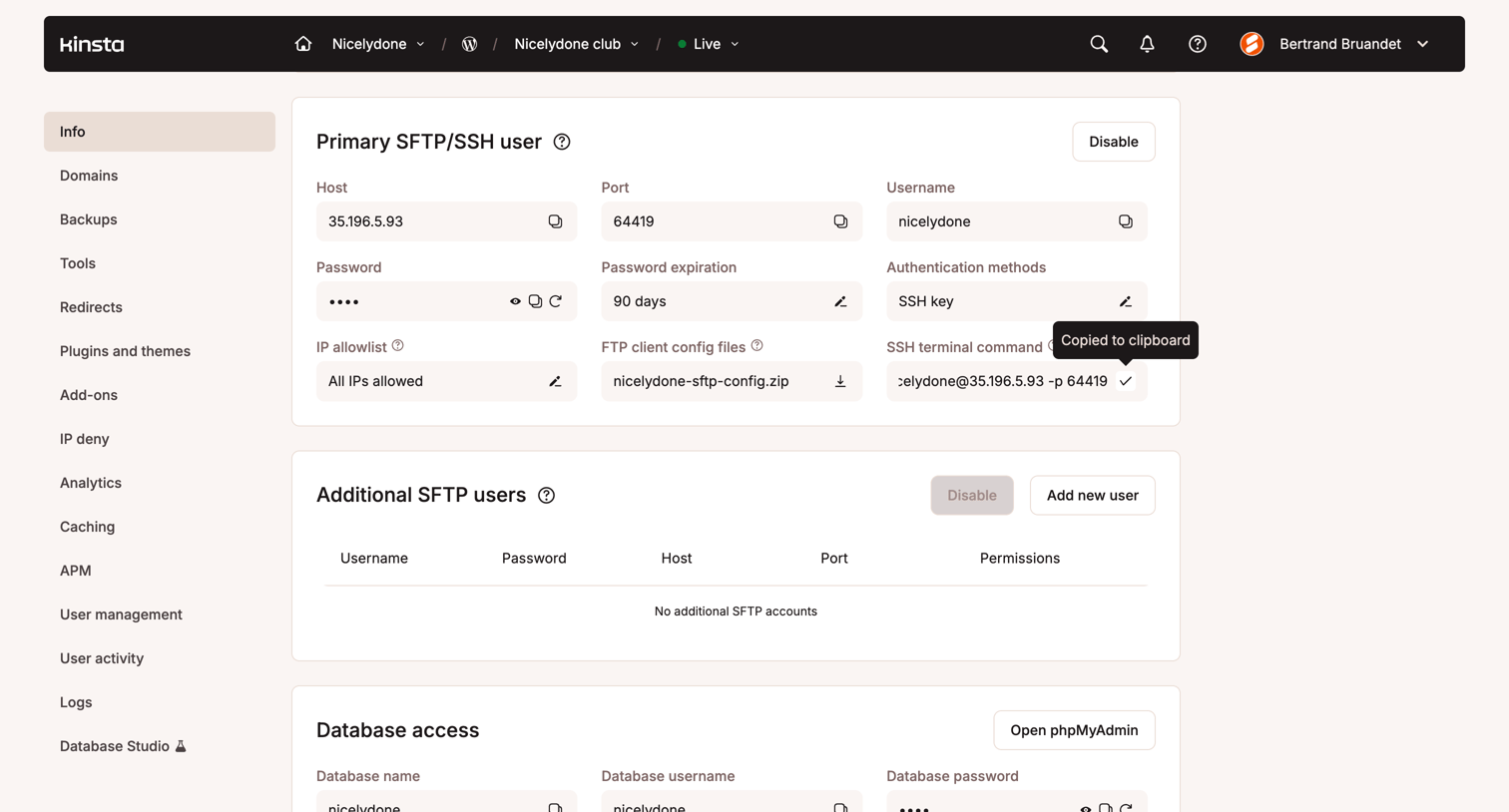Show help for Additional SFTP users
Viewport: 1509px width, 812px height.
coord(546,495)
